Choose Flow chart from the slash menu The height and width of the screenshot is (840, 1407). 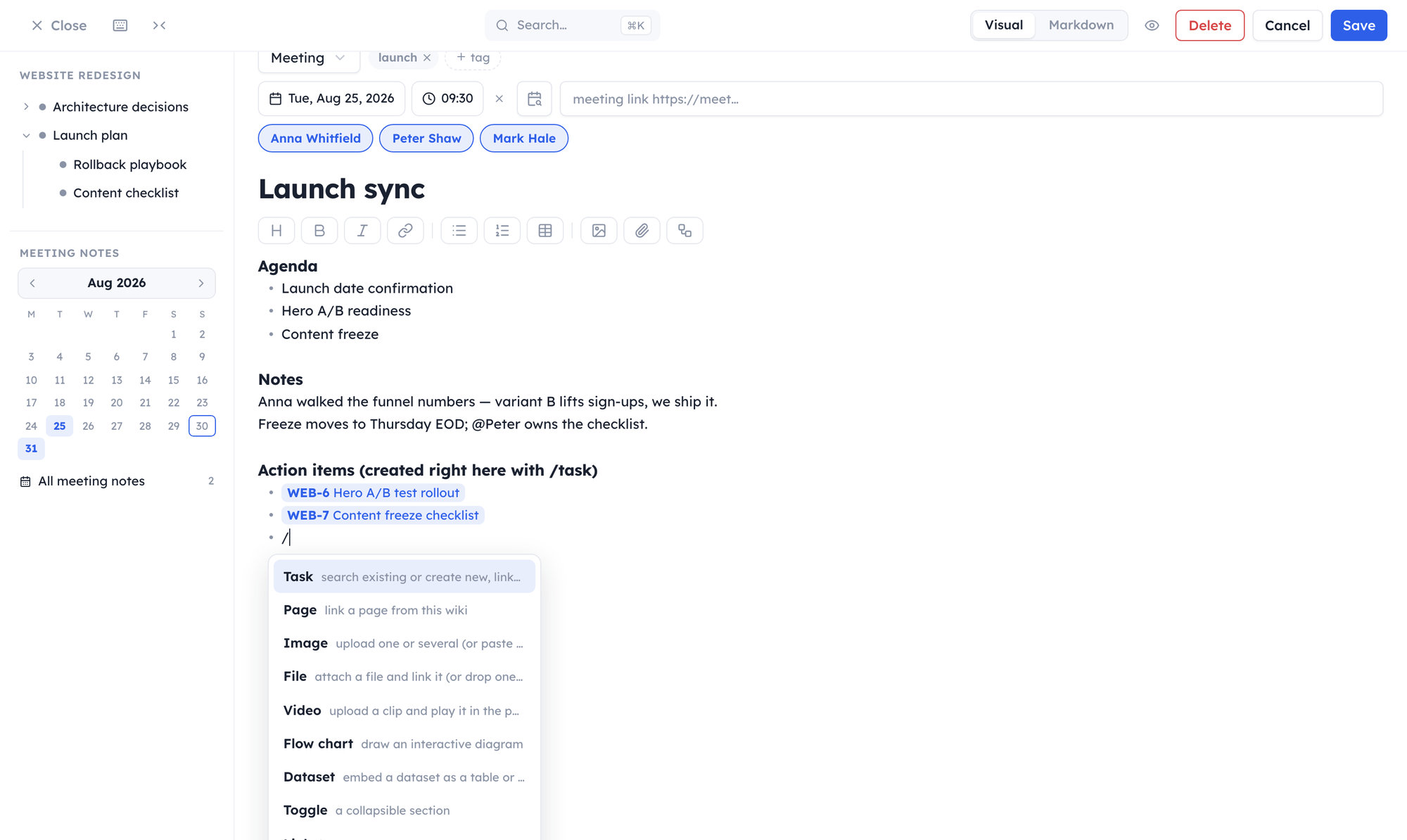click(x=405, y=744)
